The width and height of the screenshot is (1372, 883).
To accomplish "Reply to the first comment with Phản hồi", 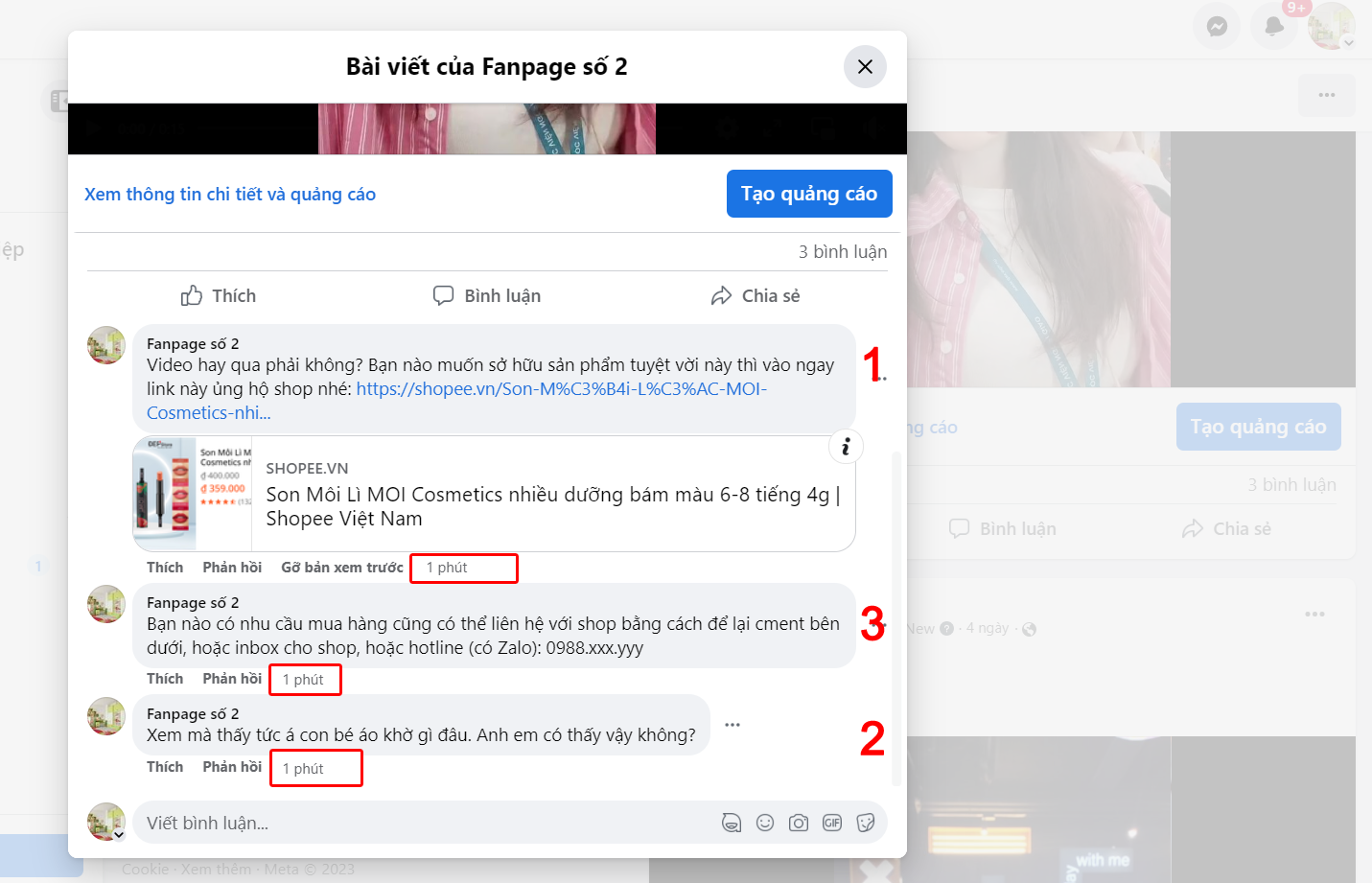I will tap(232, 568).
